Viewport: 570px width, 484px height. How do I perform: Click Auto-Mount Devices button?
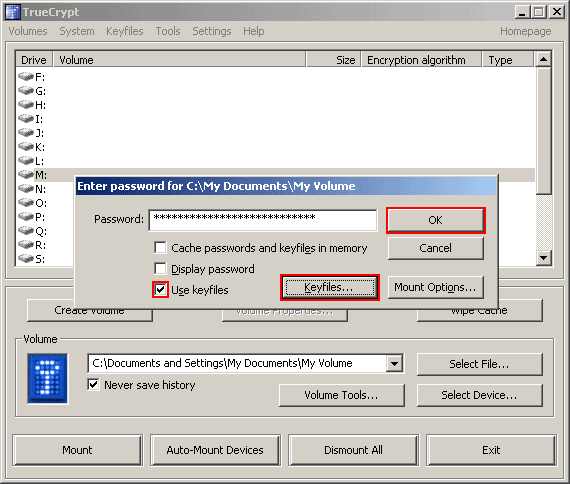[x=215, y=450]
